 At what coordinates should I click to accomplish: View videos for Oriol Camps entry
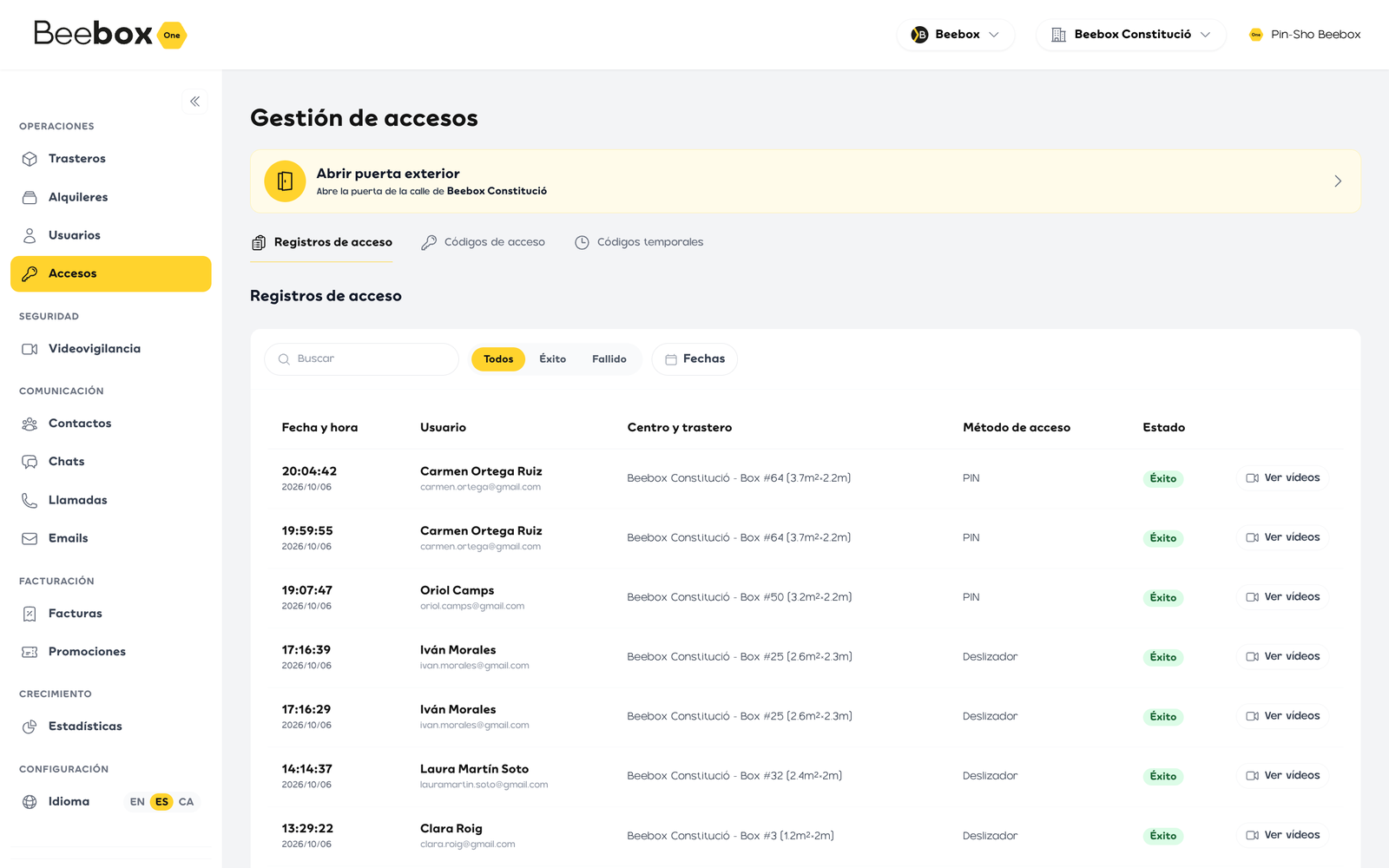(1283, 597)
